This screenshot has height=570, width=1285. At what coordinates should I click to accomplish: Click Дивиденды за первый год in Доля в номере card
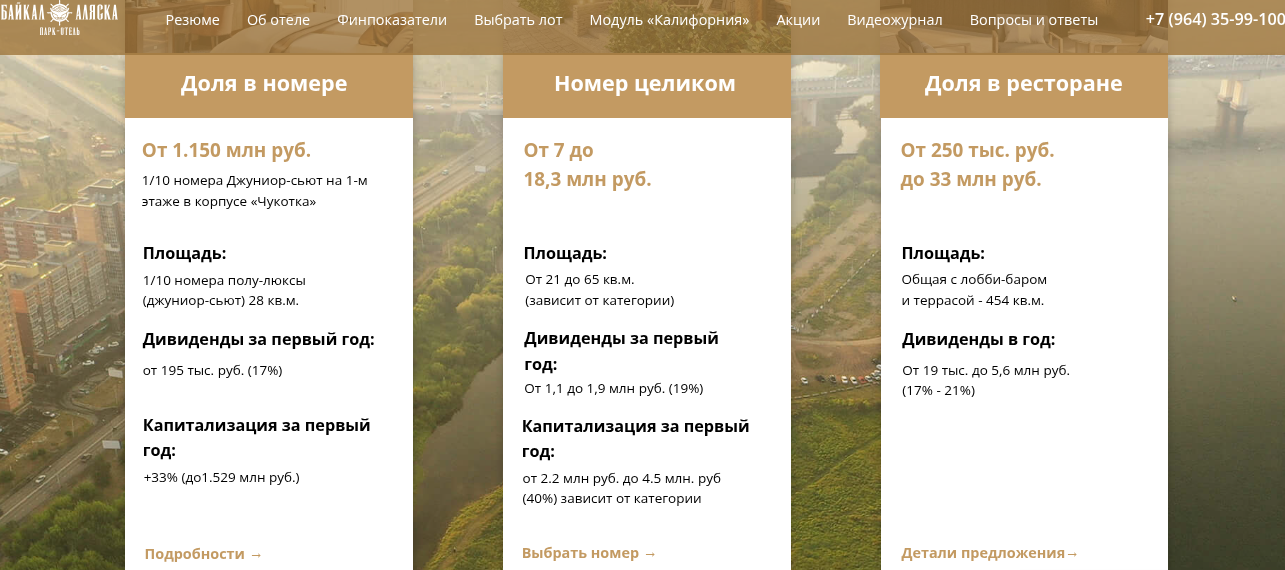(259, 340)
